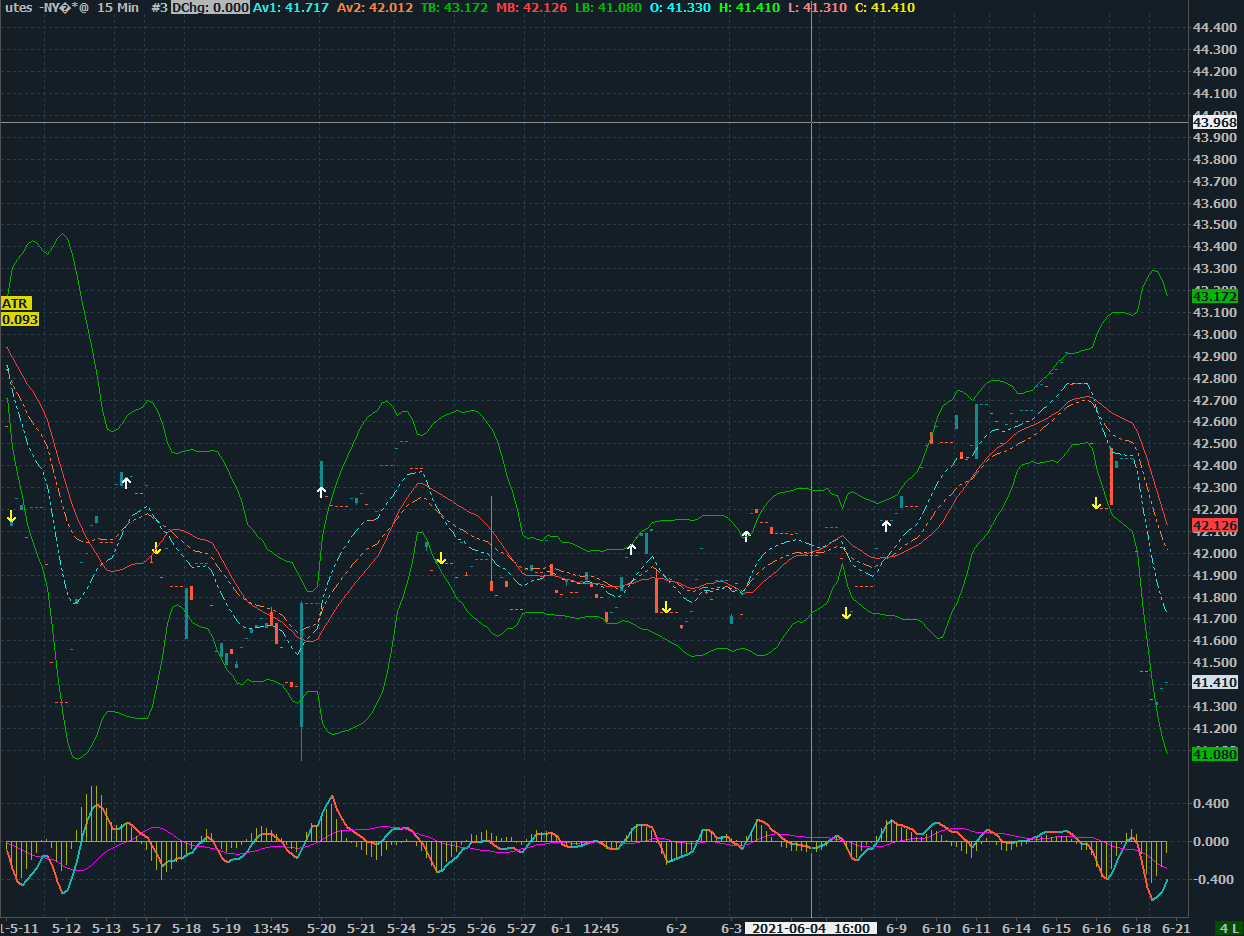Click the red middle band price tag 42.126
This screenshot has height=936, width=1244.
pyautogui.click(x=1215, y=525)
